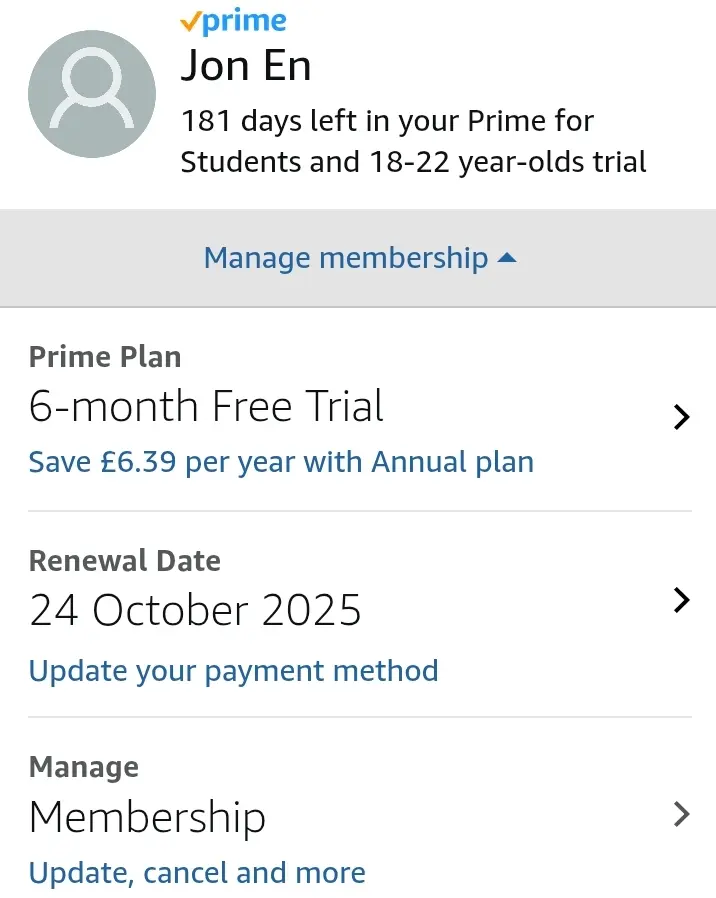This screenshot has height=898, width=716.
Task: Select the 6-month Free Trial plan row
Action: 360,411
